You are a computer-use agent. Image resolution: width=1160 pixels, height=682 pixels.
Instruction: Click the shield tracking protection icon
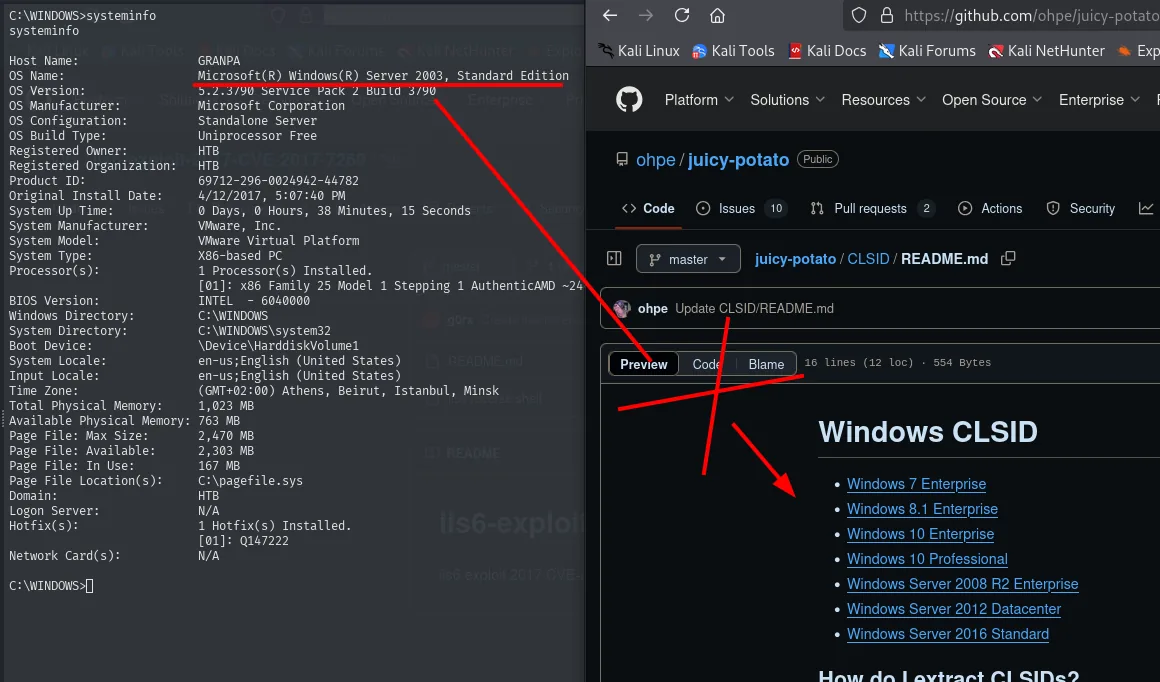coord(859,16)
